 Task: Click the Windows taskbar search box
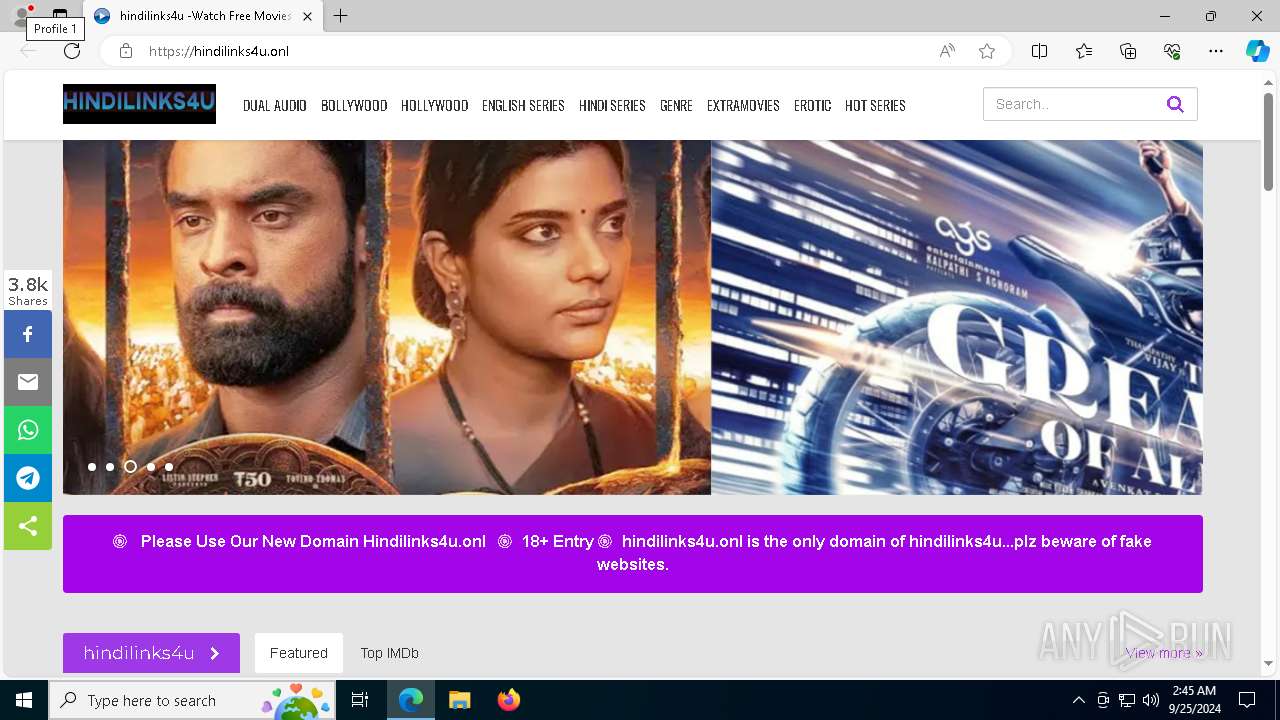point(192,700)
